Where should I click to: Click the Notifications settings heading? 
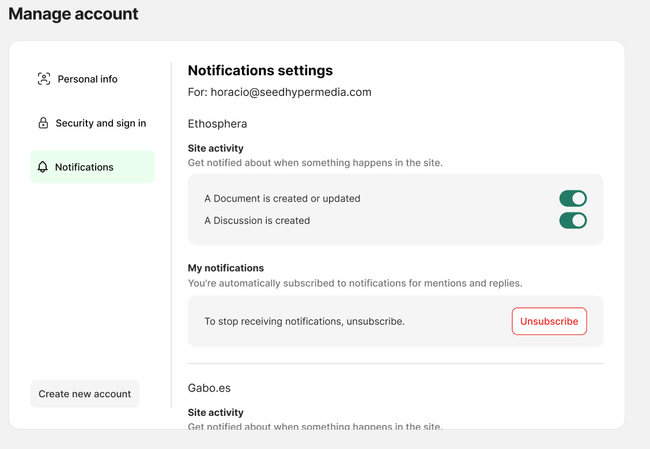pyautogui.click(x=260, y=70)
